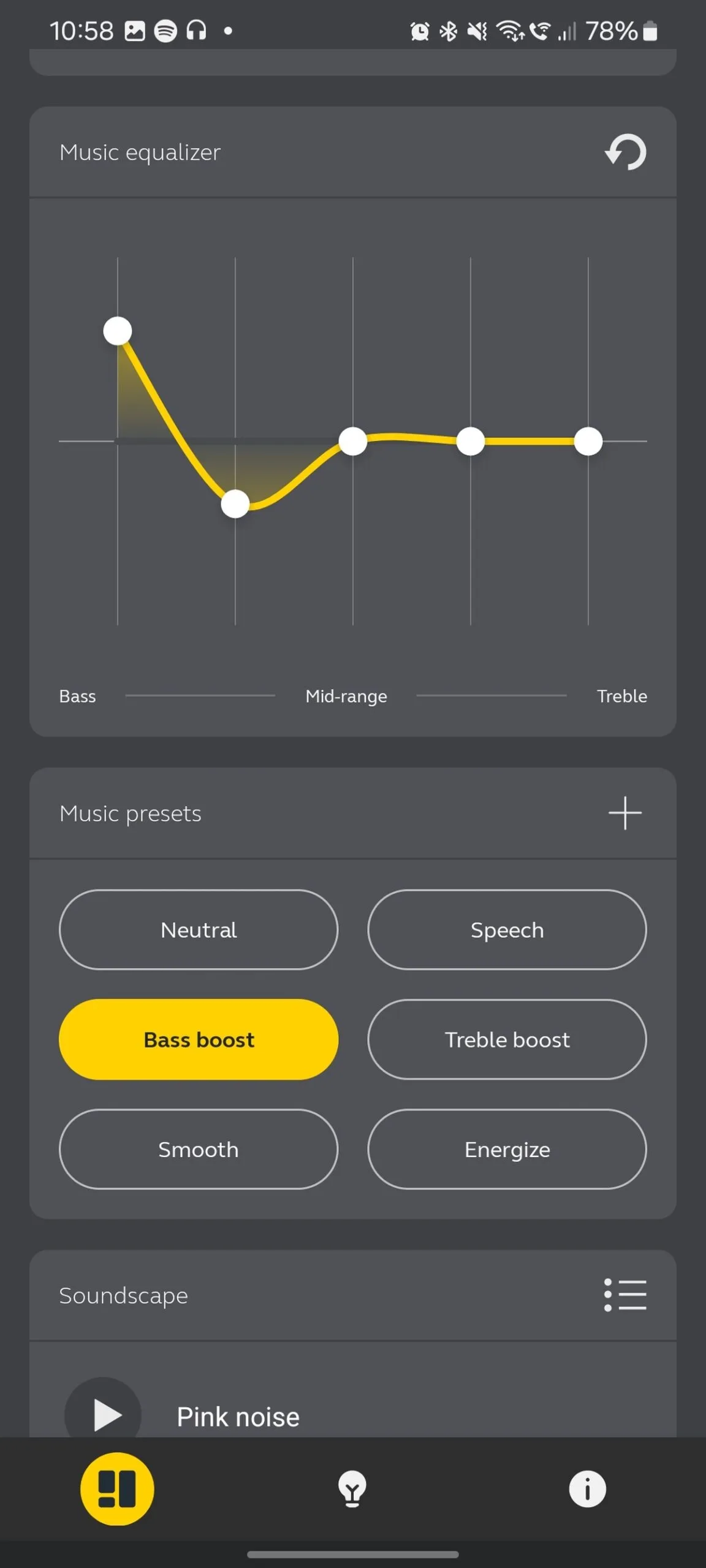Tap the headphones status icon
Screen dimensions: 706x1568
196,31
